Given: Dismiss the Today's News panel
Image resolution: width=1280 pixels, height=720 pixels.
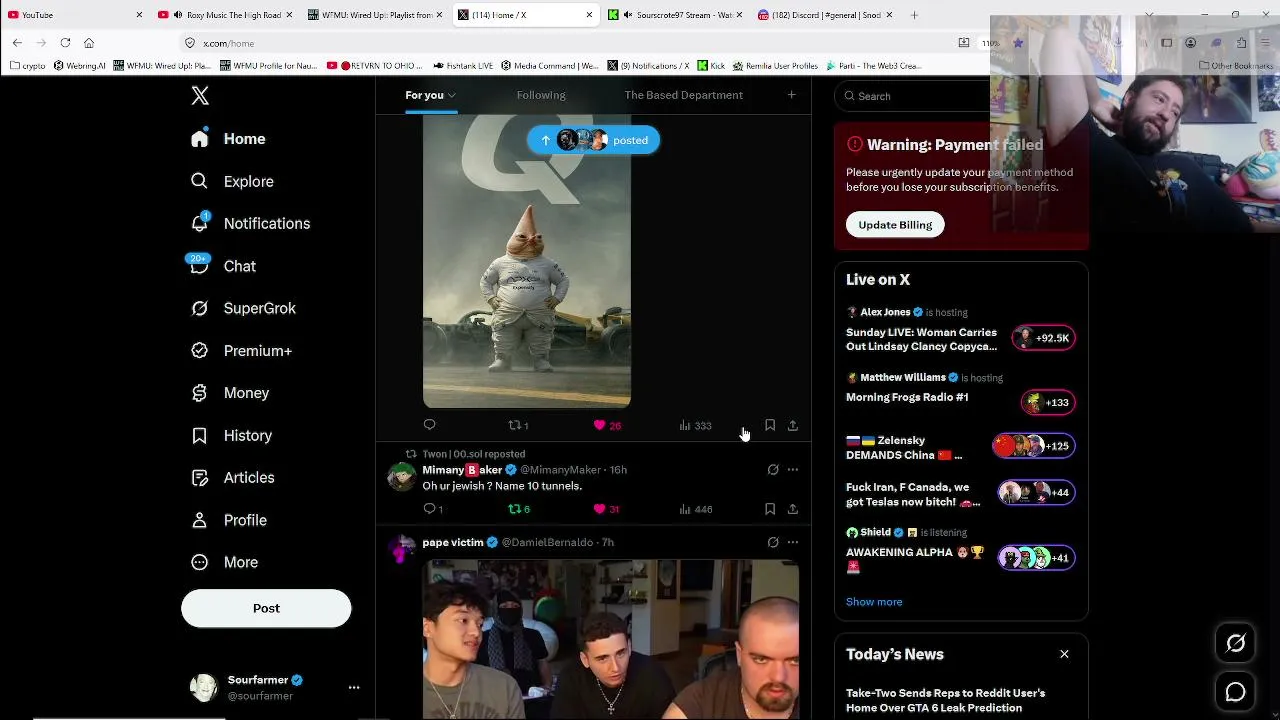Looking at the screenshot, I should pos(1064,654).
